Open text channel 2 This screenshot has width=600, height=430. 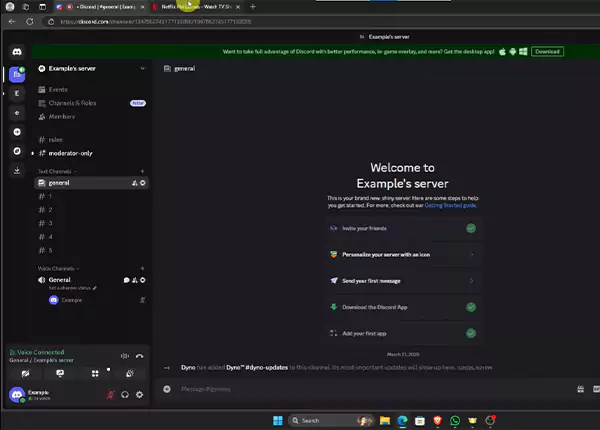(x=90, y=210)
